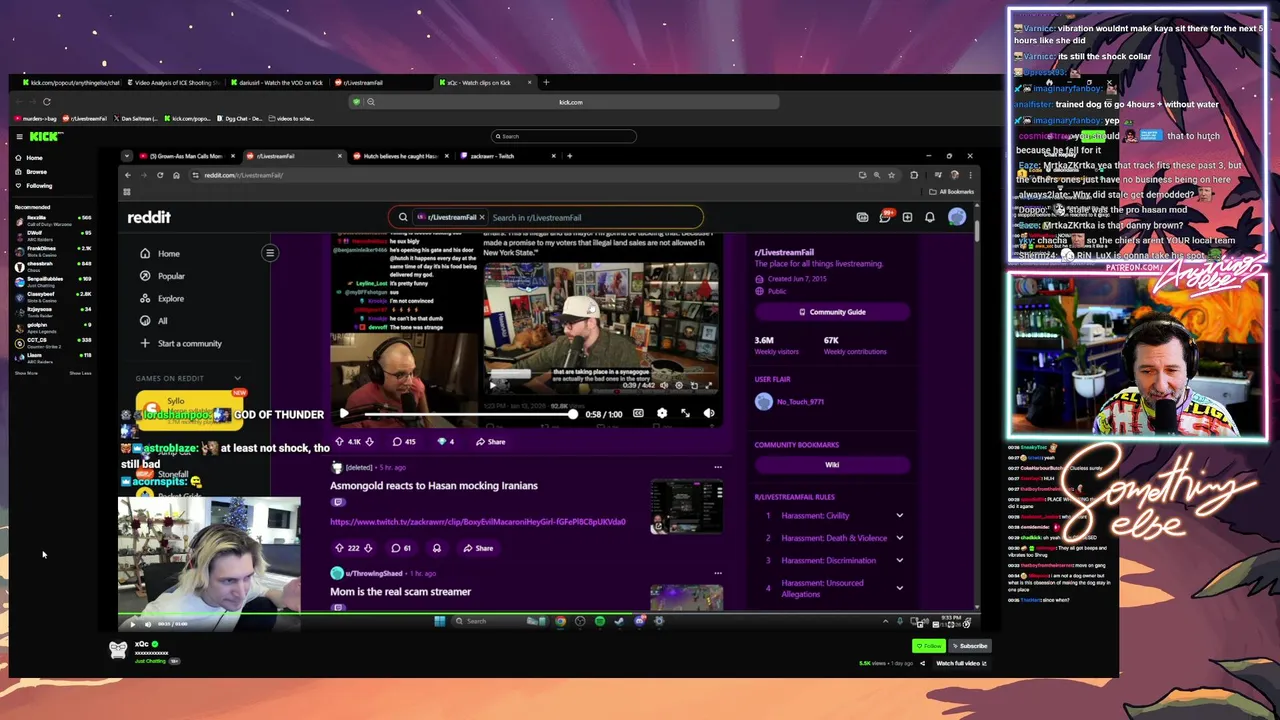Click the reddit logo
This screenshot has height=720, width=1280.
coord(149,217)
